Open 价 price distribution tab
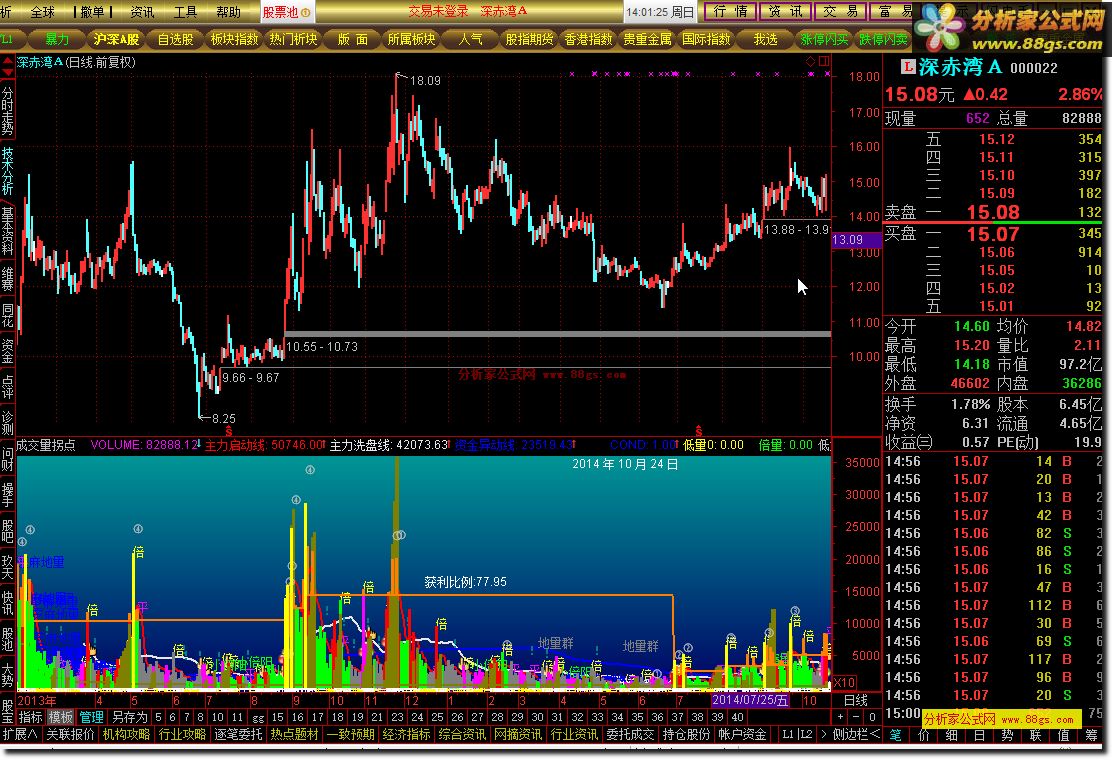 [924, 735]
